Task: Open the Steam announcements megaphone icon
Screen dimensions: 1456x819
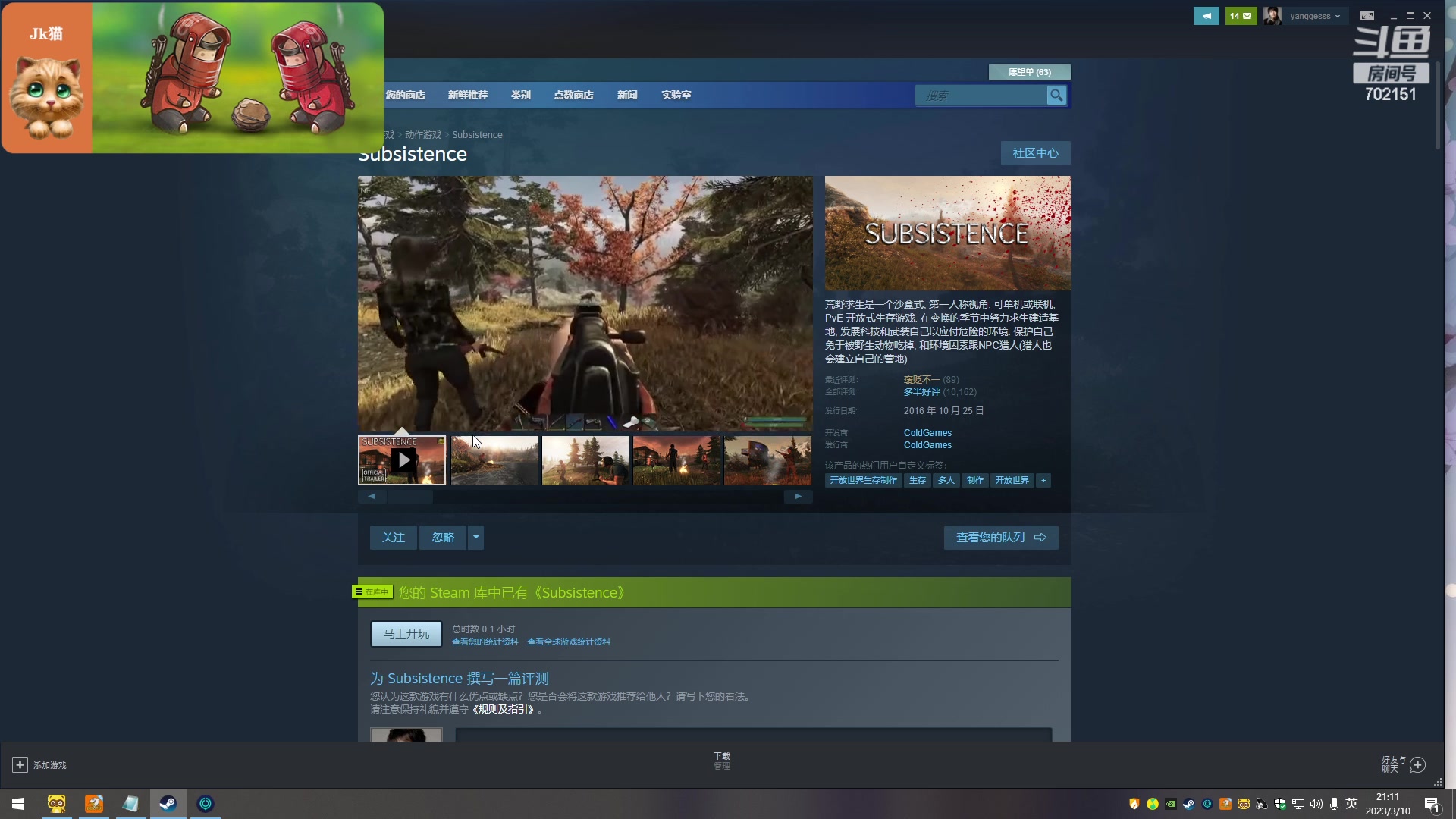Action: pyautogui.click(x=1206, y=16)
